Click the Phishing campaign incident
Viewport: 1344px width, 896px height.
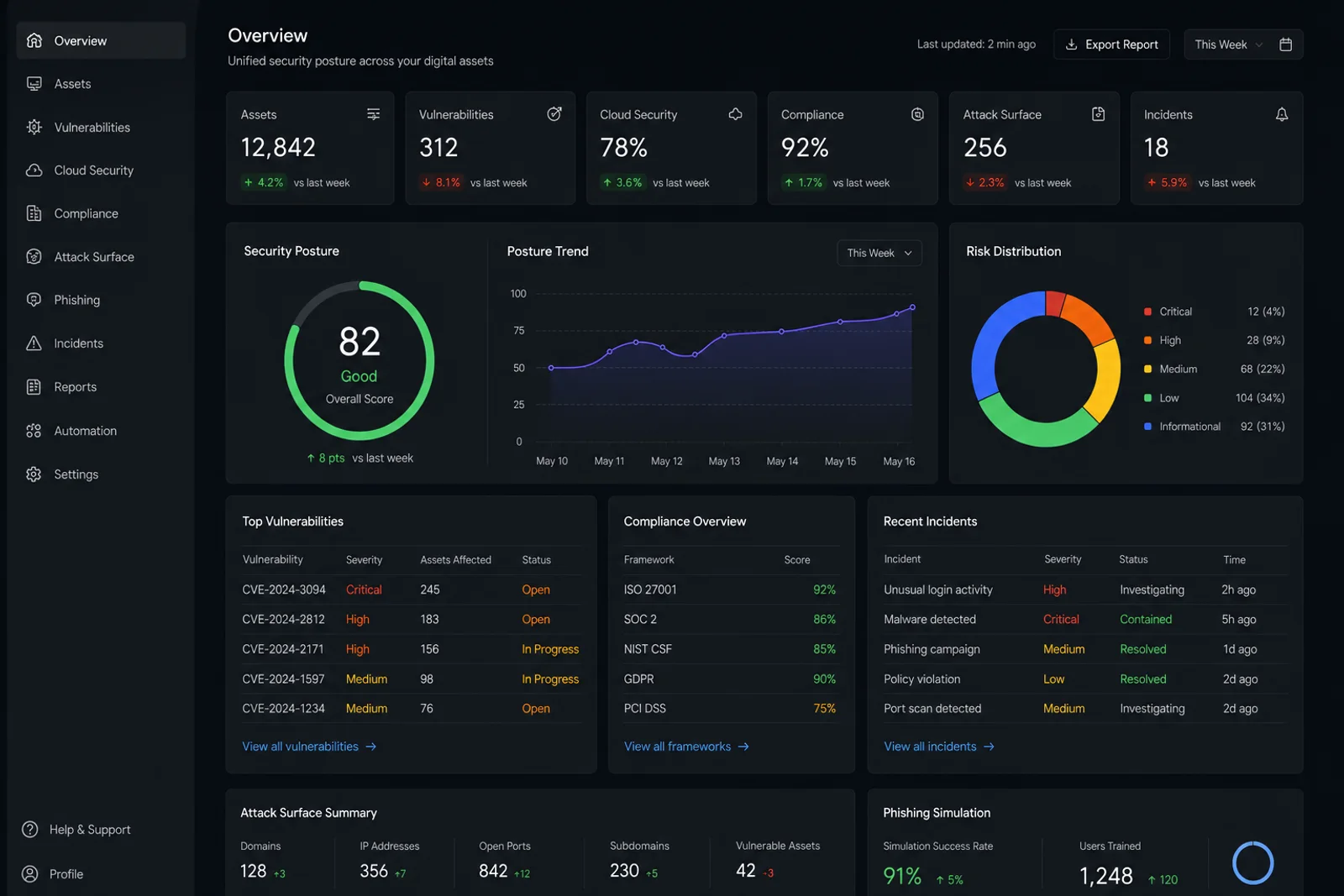coord(1084,649)
